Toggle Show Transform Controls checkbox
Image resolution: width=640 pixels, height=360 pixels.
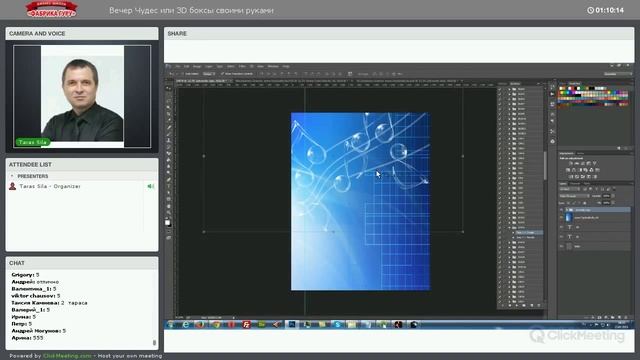click(222, 74)
